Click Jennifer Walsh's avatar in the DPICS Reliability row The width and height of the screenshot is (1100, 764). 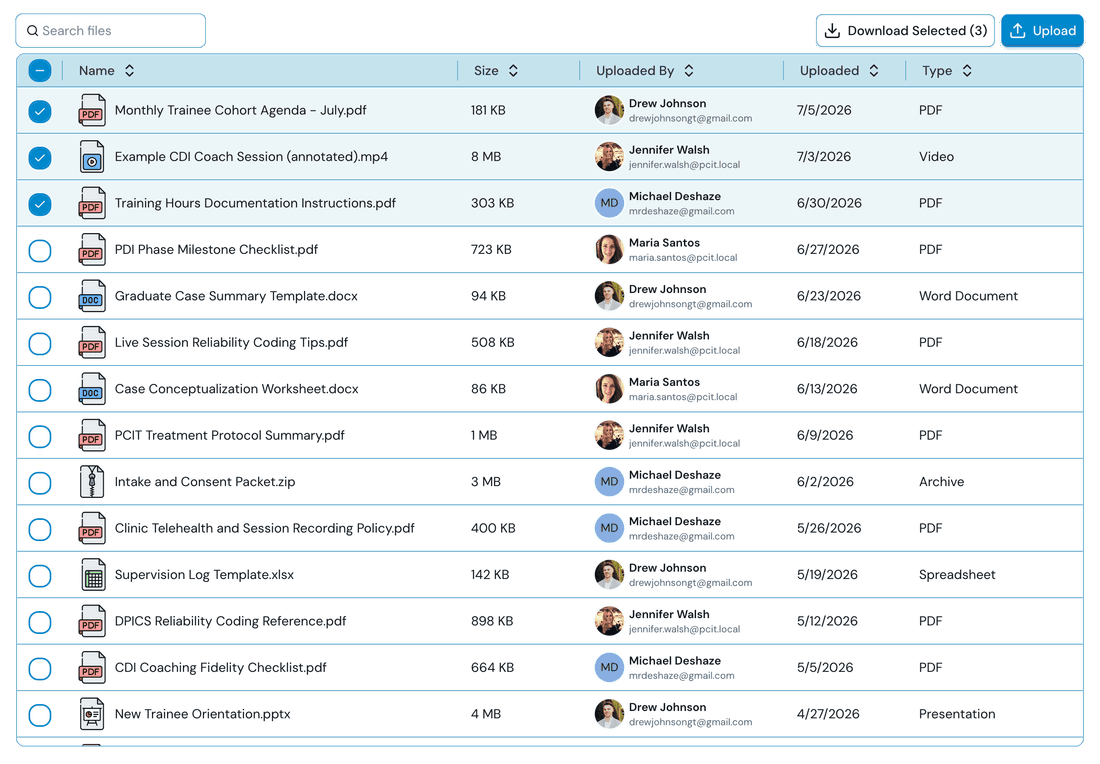[x=609, y=621]
